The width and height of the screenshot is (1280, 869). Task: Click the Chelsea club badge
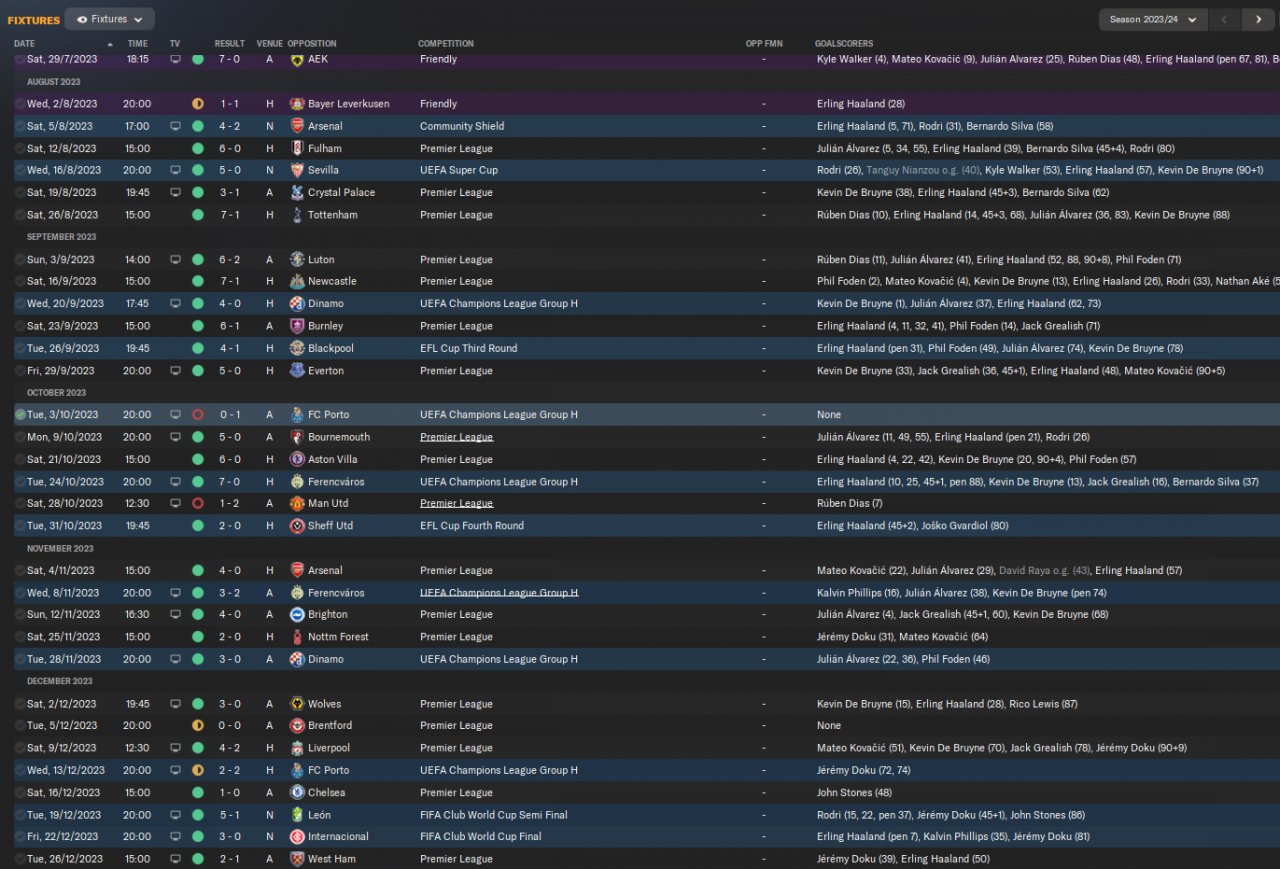[x=297, y=792]
